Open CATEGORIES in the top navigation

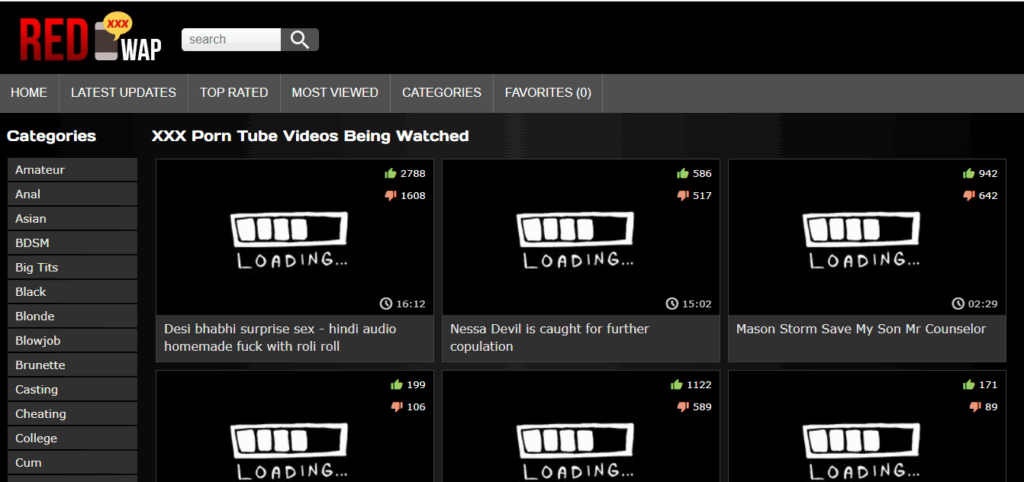pyautogui.click(x=441, y=92)
